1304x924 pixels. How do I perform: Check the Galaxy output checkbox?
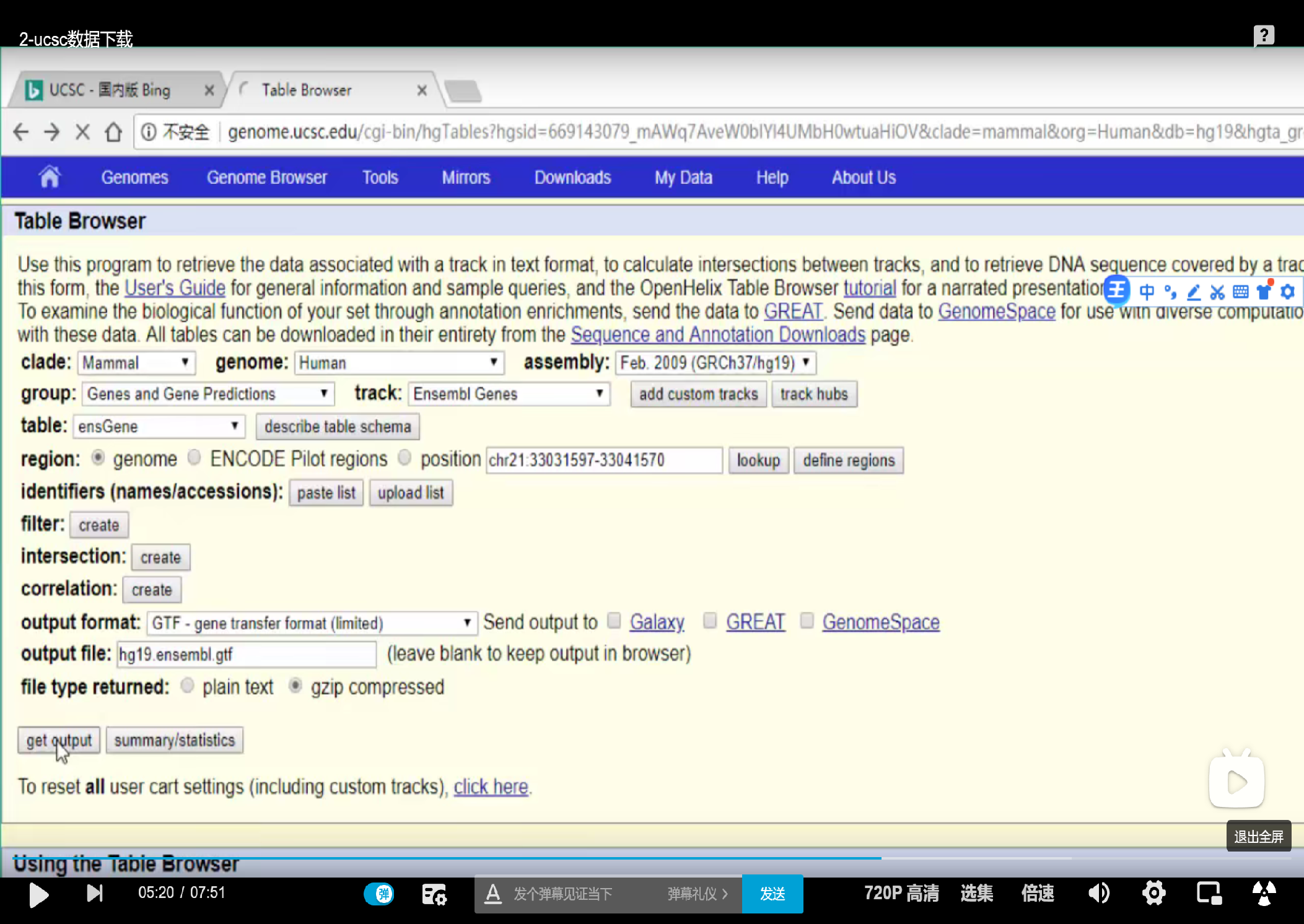pyautogui.click(x=614, y=621)
